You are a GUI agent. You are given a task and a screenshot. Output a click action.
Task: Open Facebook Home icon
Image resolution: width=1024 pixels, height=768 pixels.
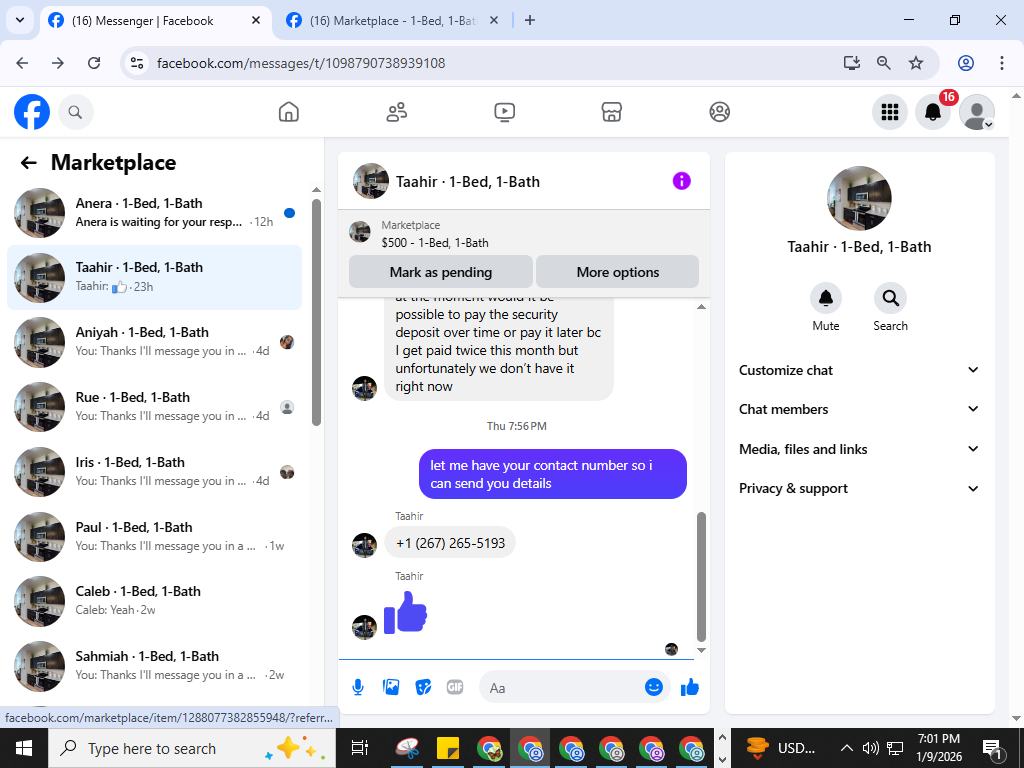[289, 112]
